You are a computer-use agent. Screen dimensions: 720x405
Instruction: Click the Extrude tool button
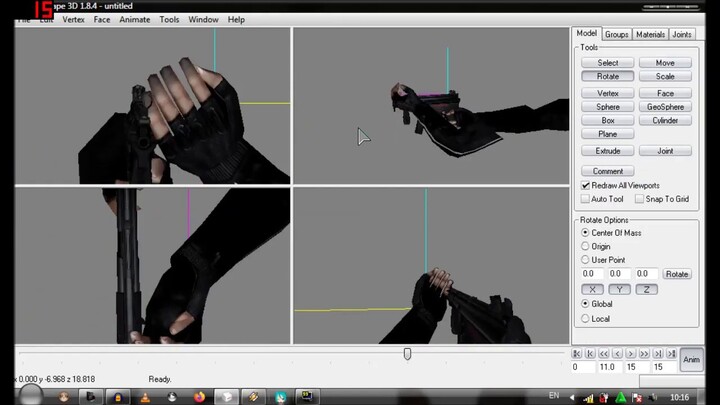608,151
